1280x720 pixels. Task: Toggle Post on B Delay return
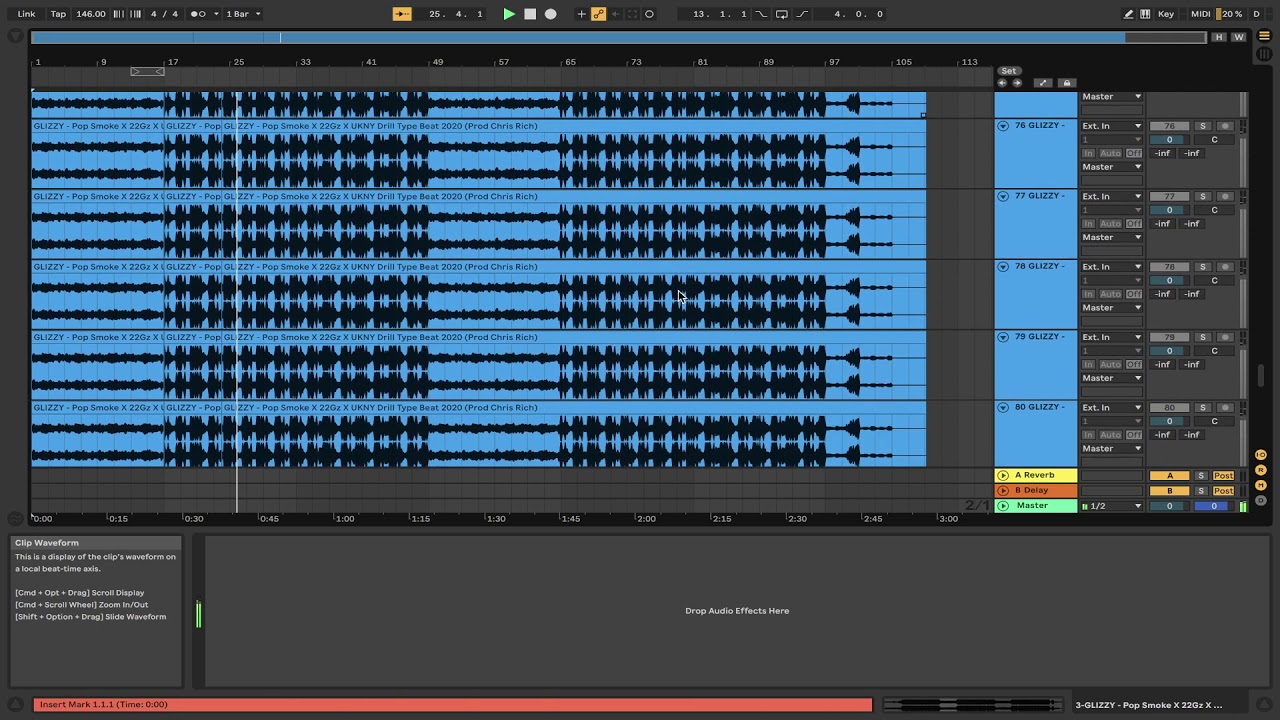pos(1223,491)
